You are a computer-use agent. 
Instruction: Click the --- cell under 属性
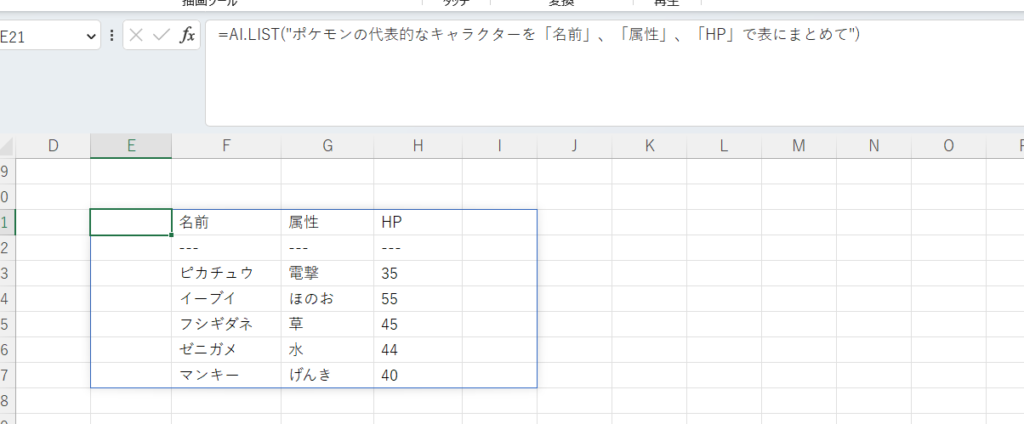327,248
